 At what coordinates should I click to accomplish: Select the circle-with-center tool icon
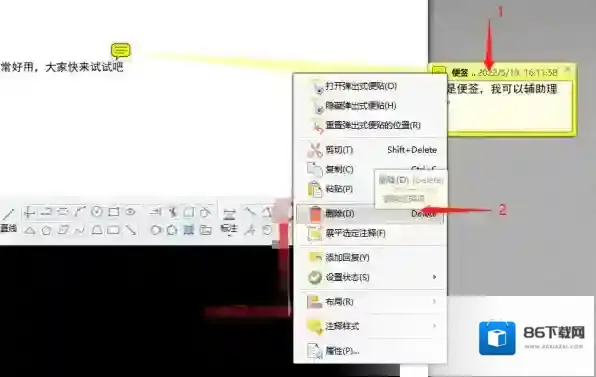(x=97, y=212)
